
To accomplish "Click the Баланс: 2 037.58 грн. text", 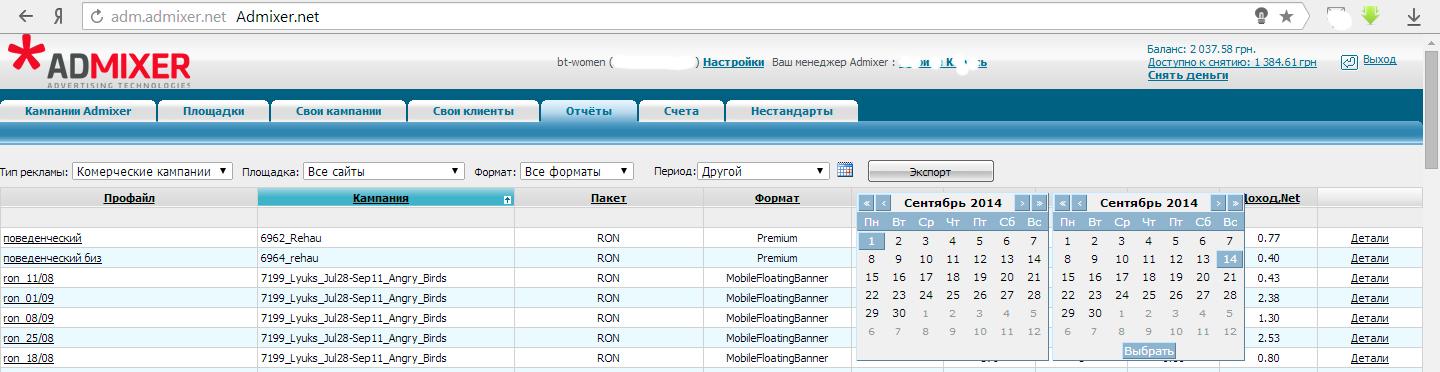I will 1201,48.
